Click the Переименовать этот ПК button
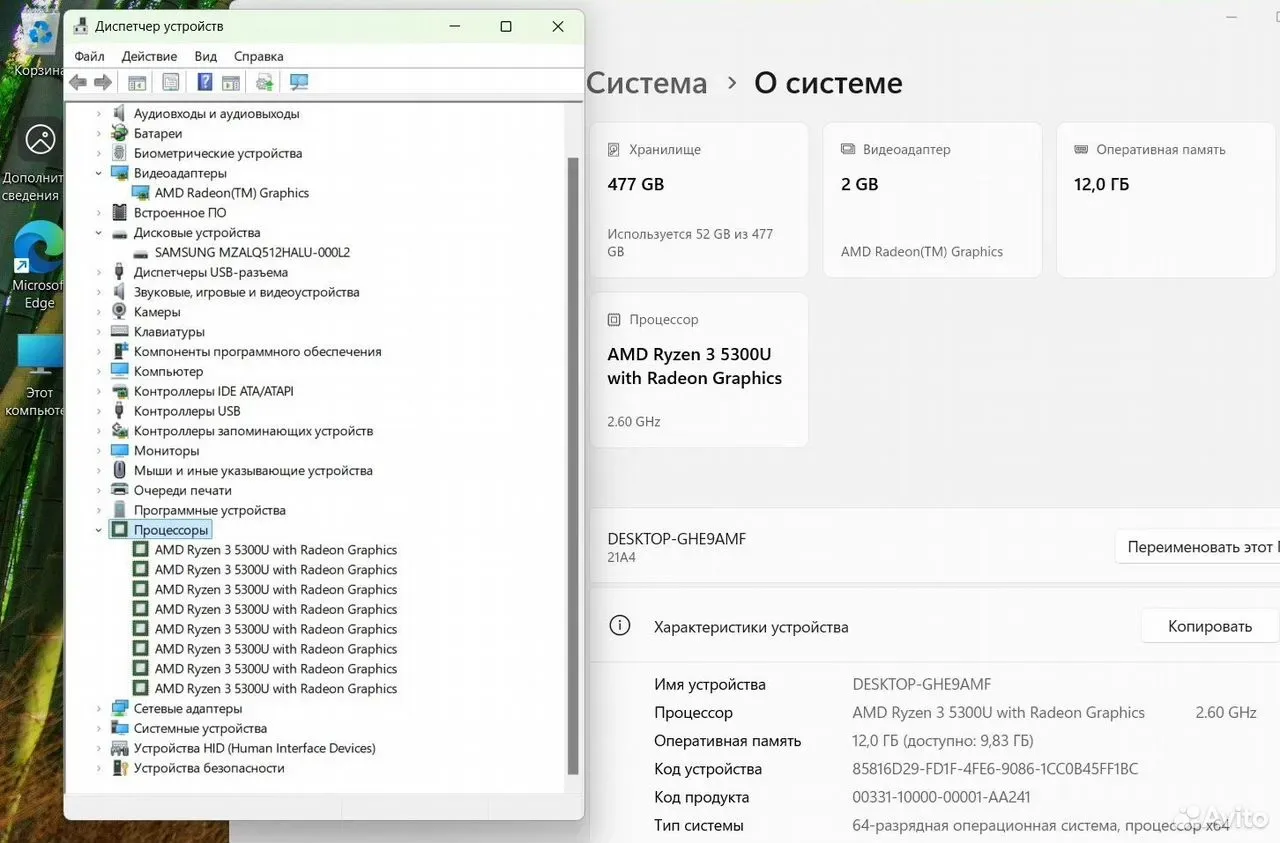 1198,547
